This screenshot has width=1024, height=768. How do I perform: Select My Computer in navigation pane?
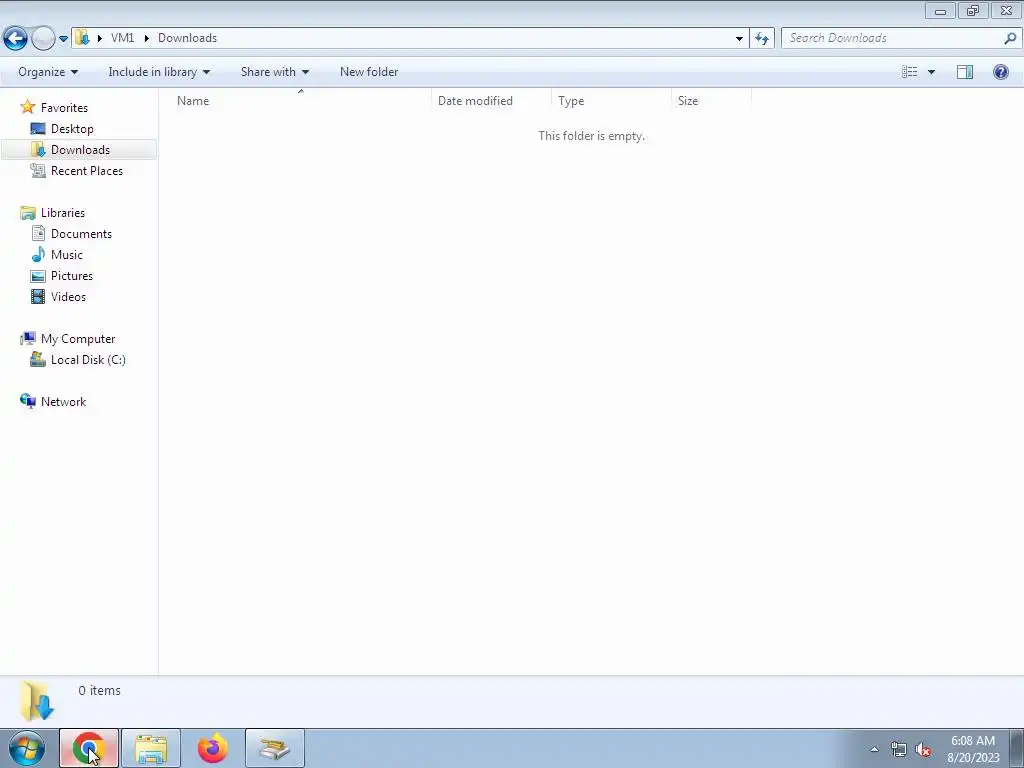[78, 339]
